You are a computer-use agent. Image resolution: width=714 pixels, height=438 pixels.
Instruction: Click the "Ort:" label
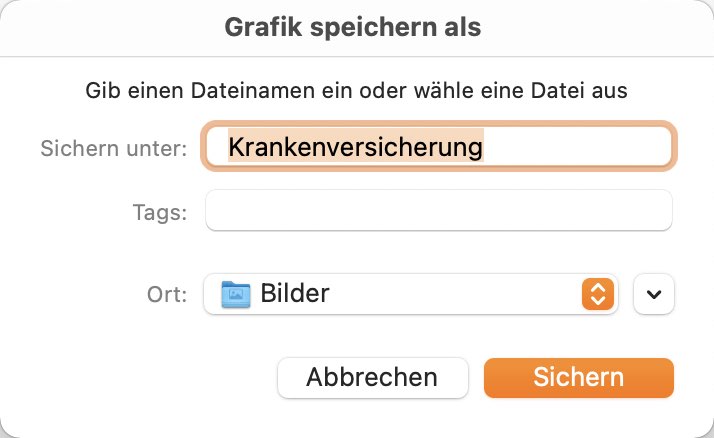coord(167,294)
